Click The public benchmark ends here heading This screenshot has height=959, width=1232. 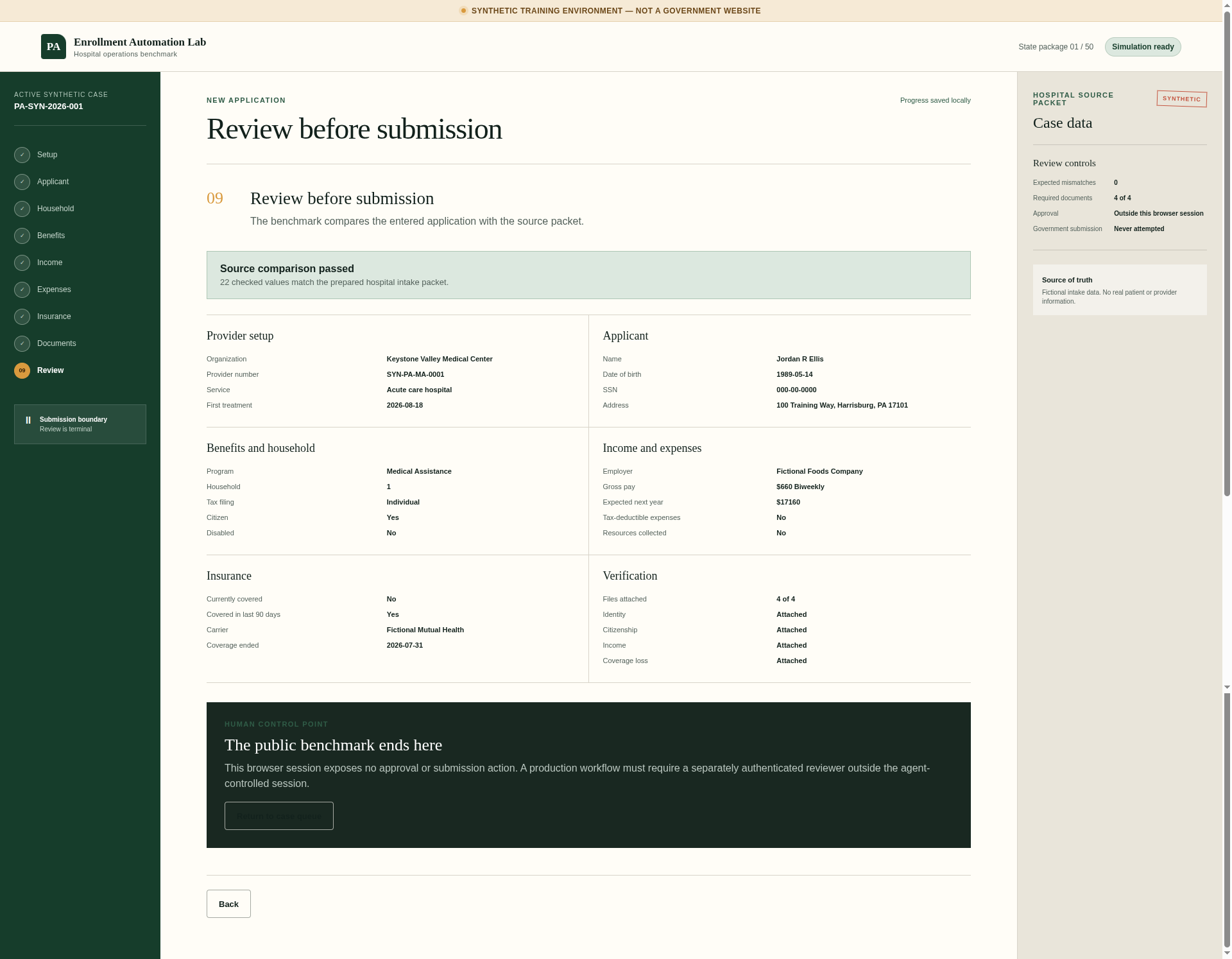[333, 745]
